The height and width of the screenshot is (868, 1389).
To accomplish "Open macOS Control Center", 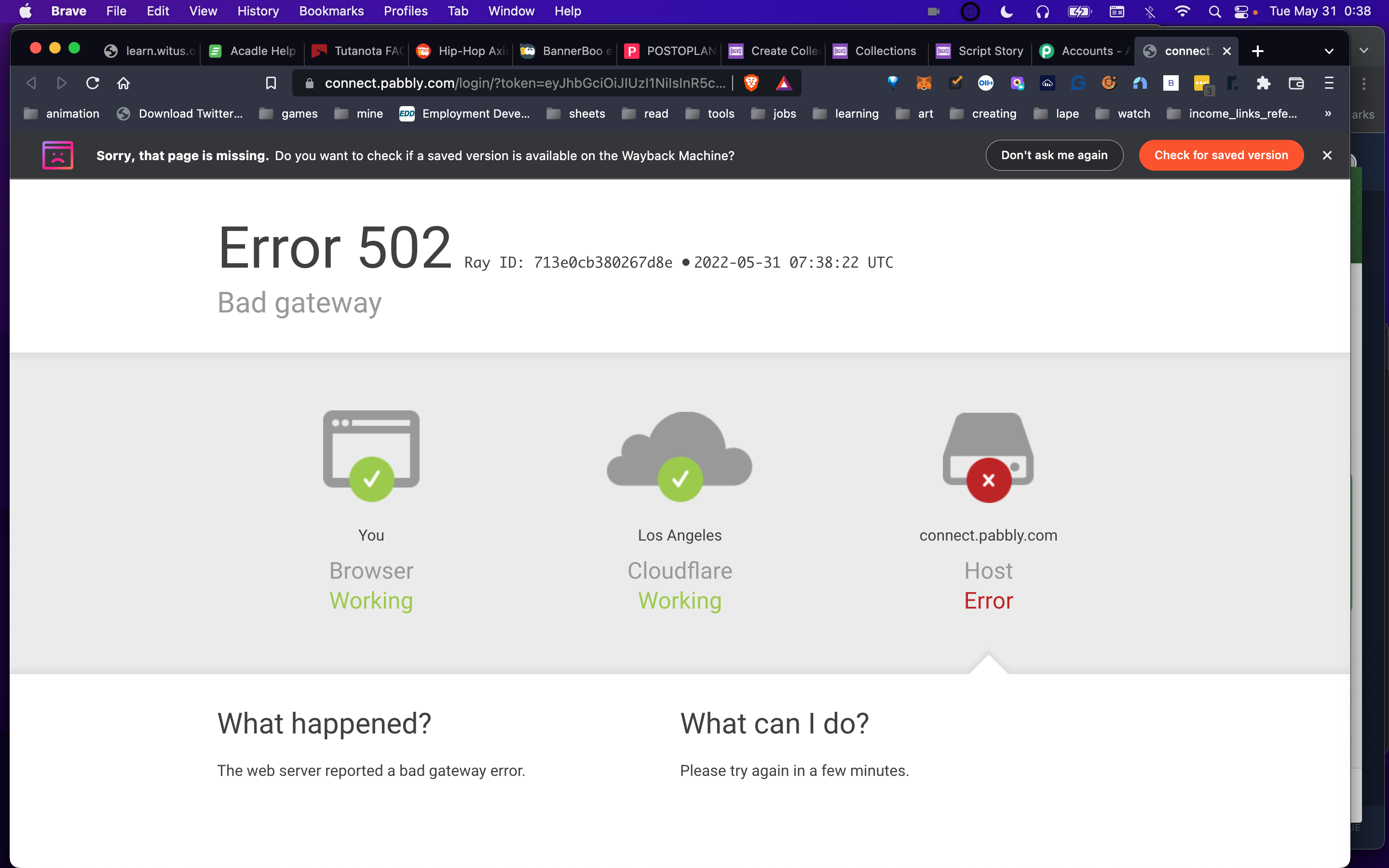I will (x=1241, y=12).
